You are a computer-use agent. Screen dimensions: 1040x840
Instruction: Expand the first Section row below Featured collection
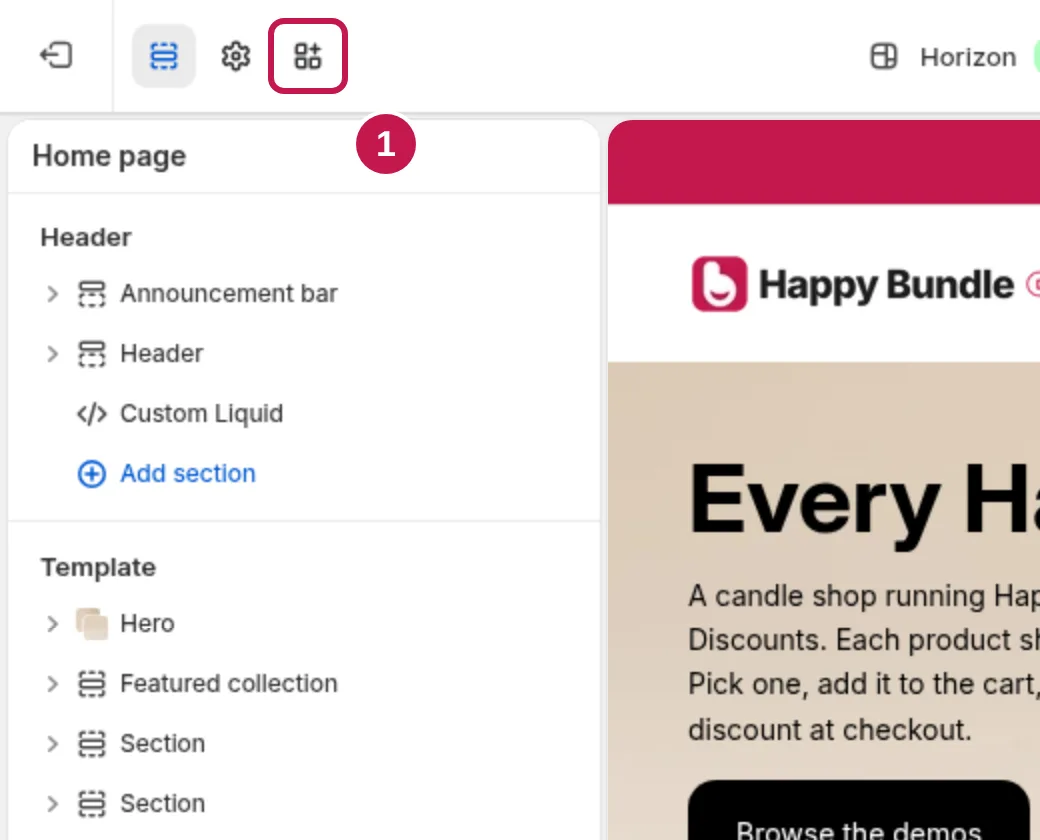[x=52, y=744]
